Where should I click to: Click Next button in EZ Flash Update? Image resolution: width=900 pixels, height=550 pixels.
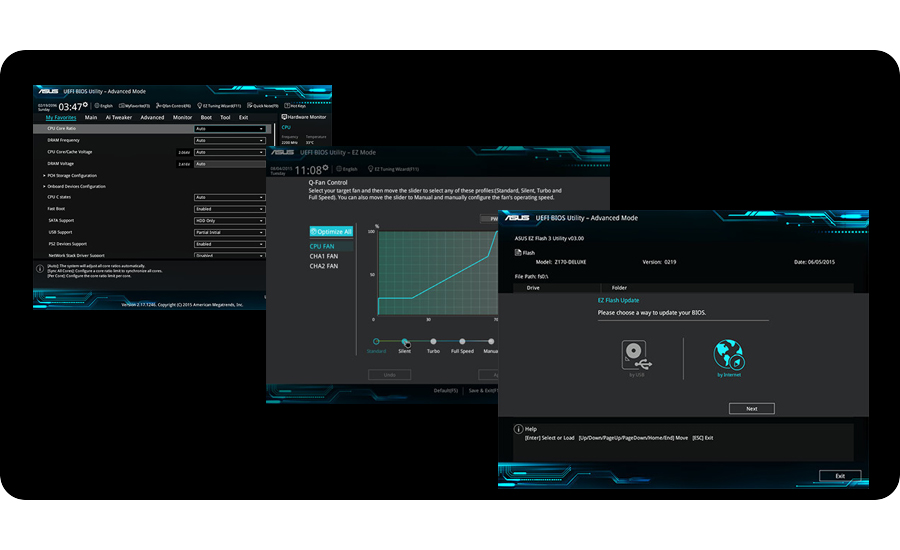coord(752,409)
